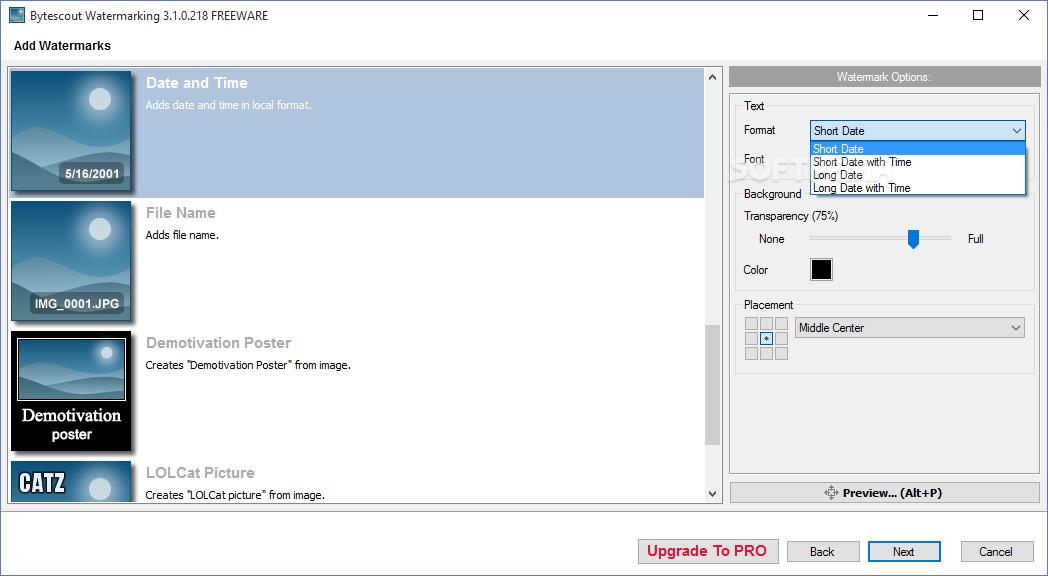Select Short Date with Time option
Image resolution: width=1048 pixels, height=576 pixels.
918,162
